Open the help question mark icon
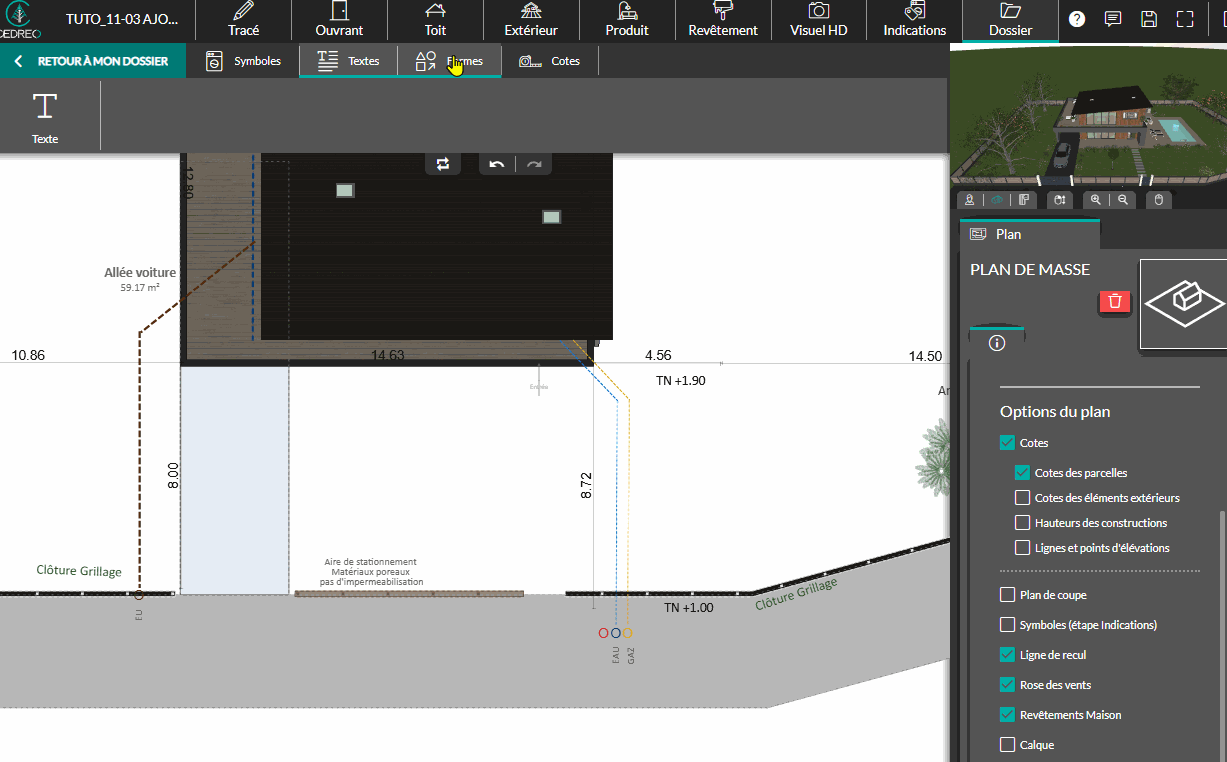This screenshot has height=762, width=1227. pos(1077,19)
